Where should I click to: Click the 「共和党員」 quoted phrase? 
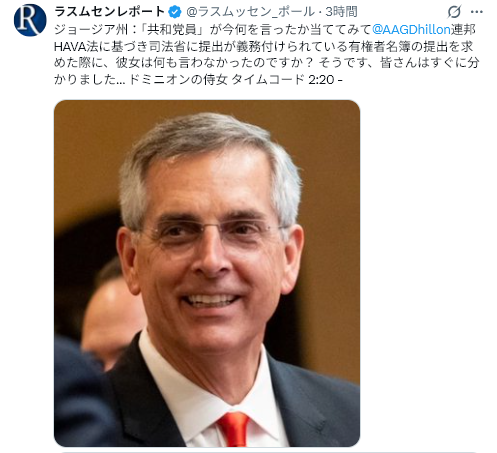[x=171, y=29]
